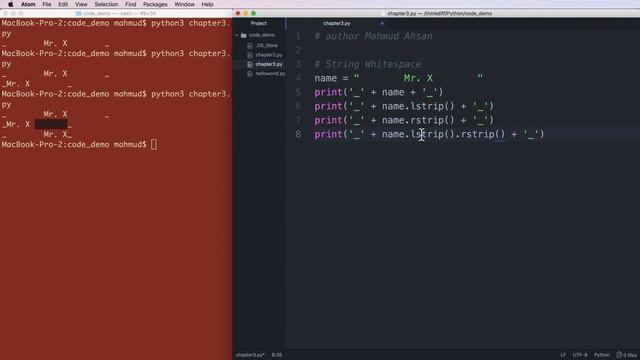The image size is (640, 360).
Task: Open the Edit menu
Action: point(63,4)
